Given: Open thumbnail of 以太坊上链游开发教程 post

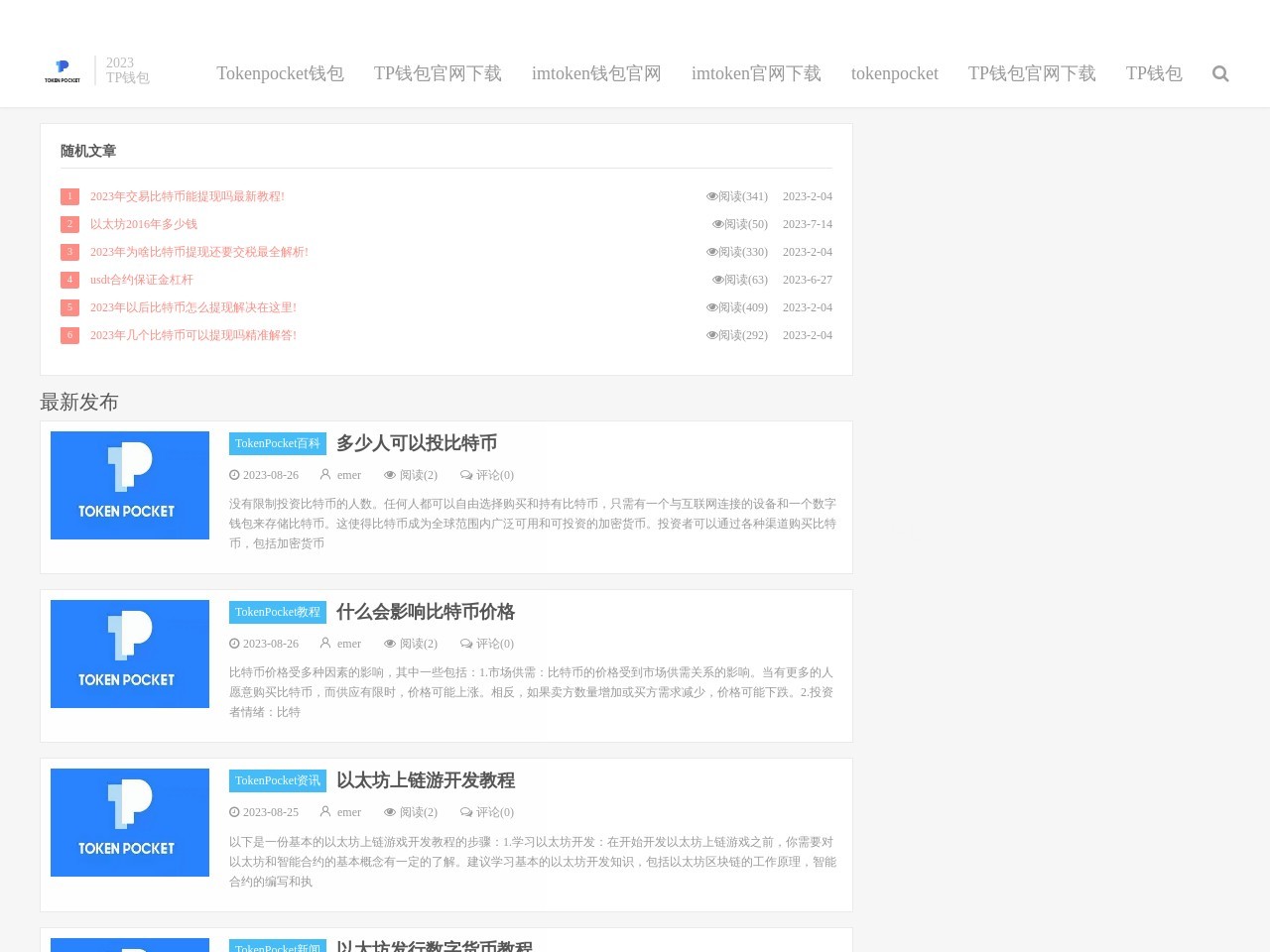Looking at the screenshot, I should [x=130, y=822].
